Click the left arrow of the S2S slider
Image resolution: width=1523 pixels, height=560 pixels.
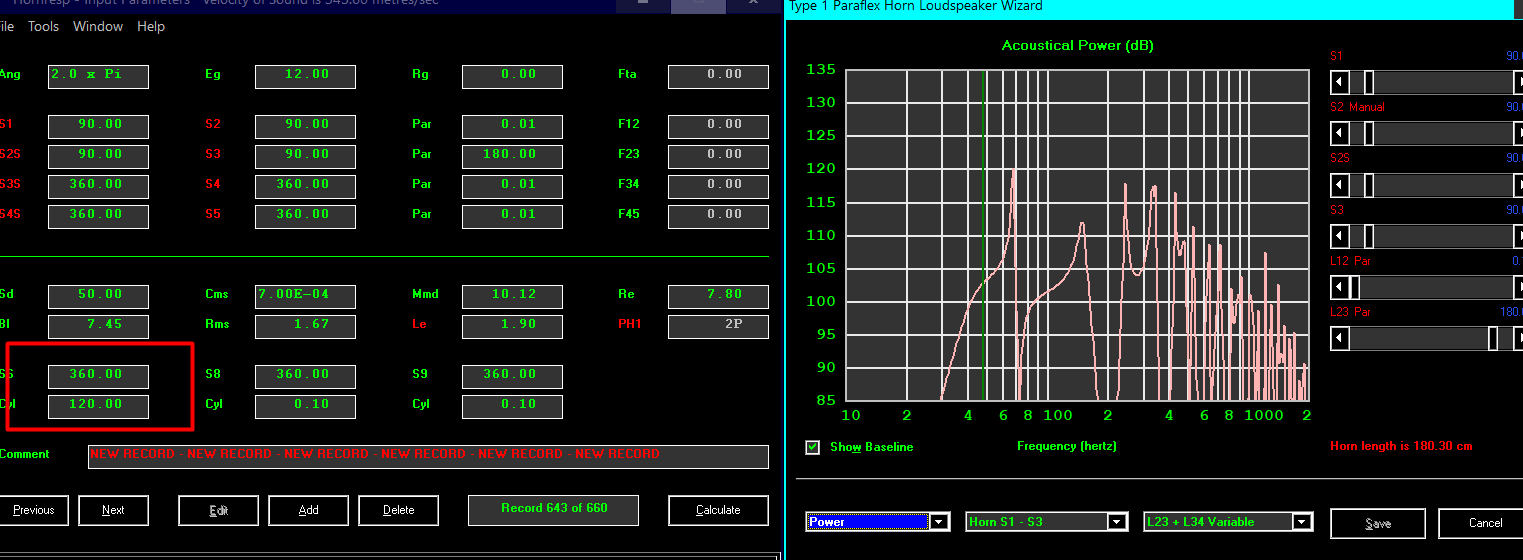click(1339, 184)
